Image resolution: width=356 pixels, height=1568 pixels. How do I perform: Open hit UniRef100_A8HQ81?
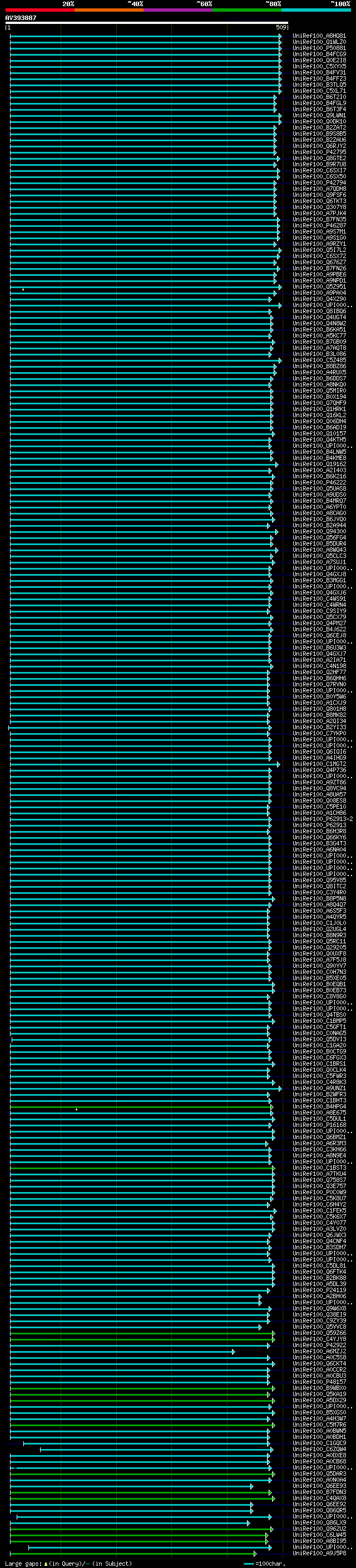coord(319,36)
